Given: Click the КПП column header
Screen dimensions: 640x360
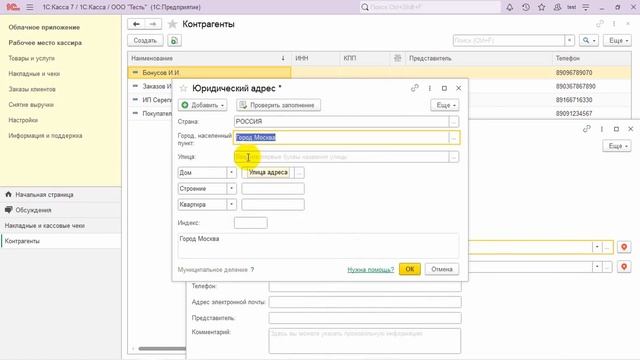Looking at the screenshot, I should coord(365,58).
